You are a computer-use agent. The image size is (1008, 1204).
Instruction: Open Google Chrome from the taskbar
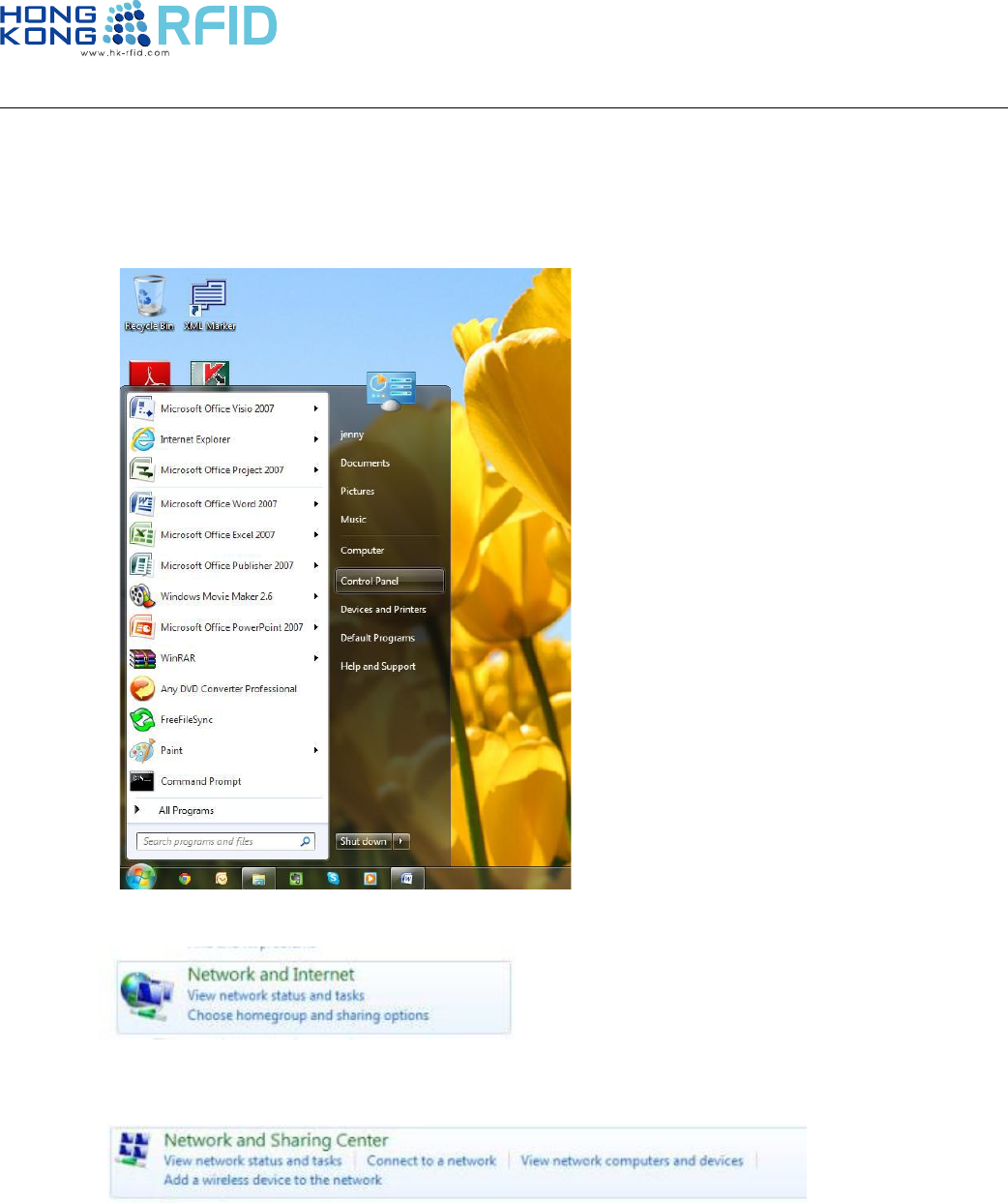point(185,879)
